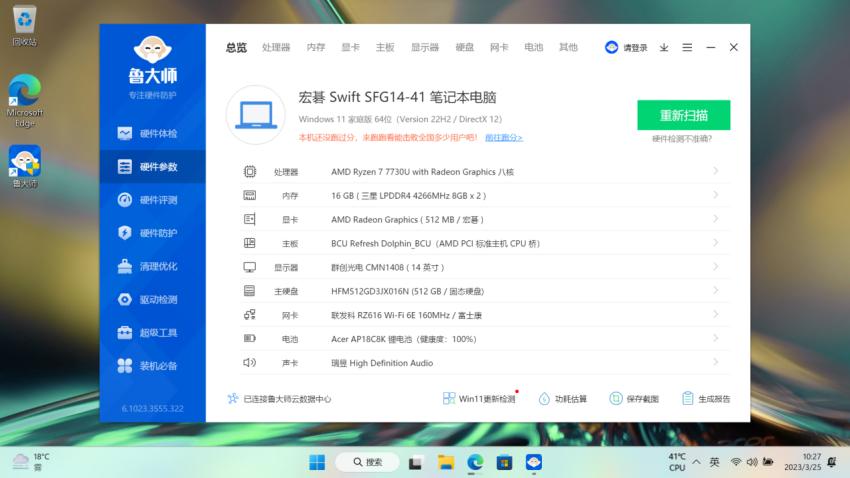Open 硬件防护 shield icon
This screenshot has height=478, width=850.
125,233
